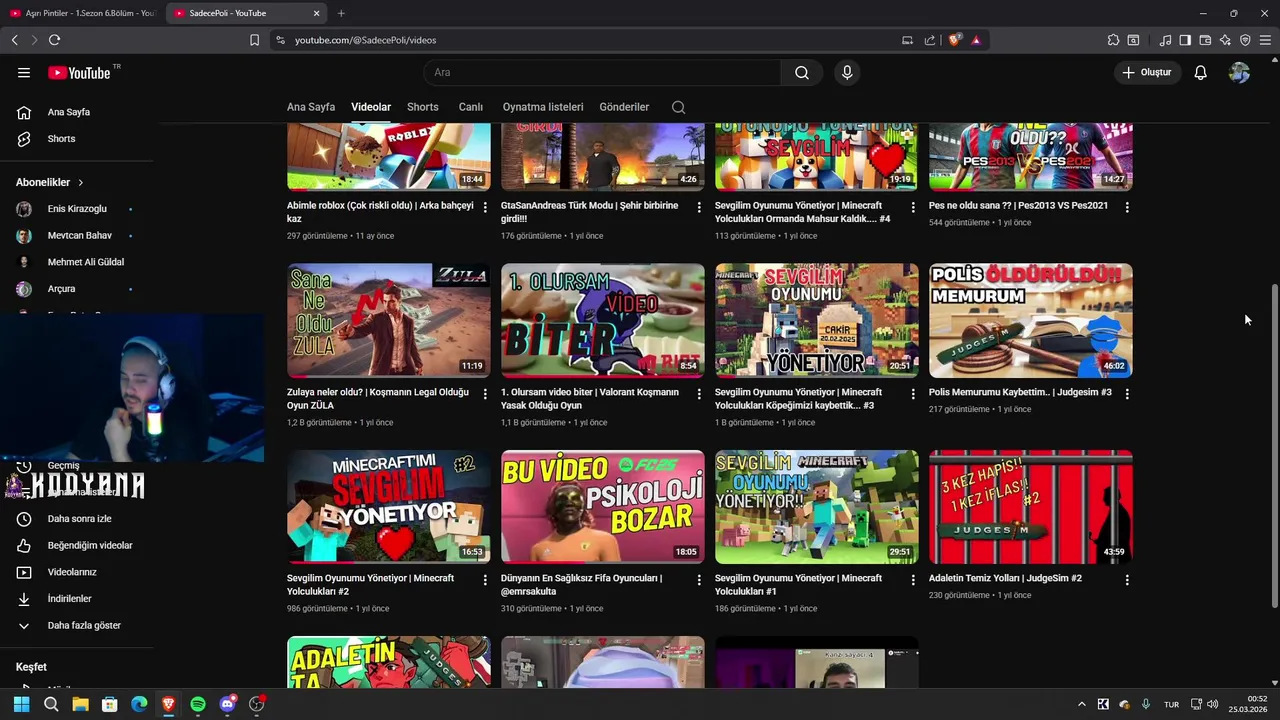
Task: Open options menu for Polis Memurumu Kaybettim video
Action: tap(1127, 394)
